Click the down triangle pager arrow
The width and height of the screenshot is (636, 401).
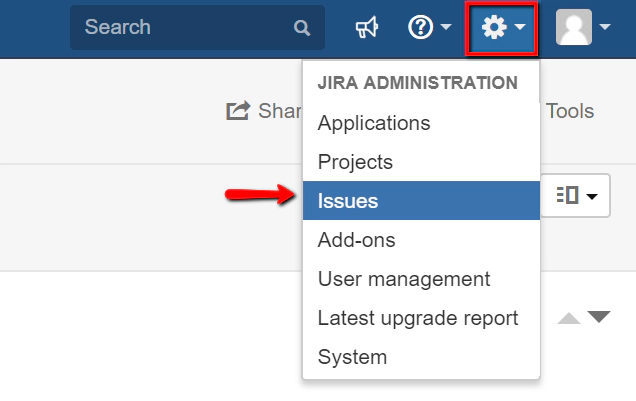[599, 317]
